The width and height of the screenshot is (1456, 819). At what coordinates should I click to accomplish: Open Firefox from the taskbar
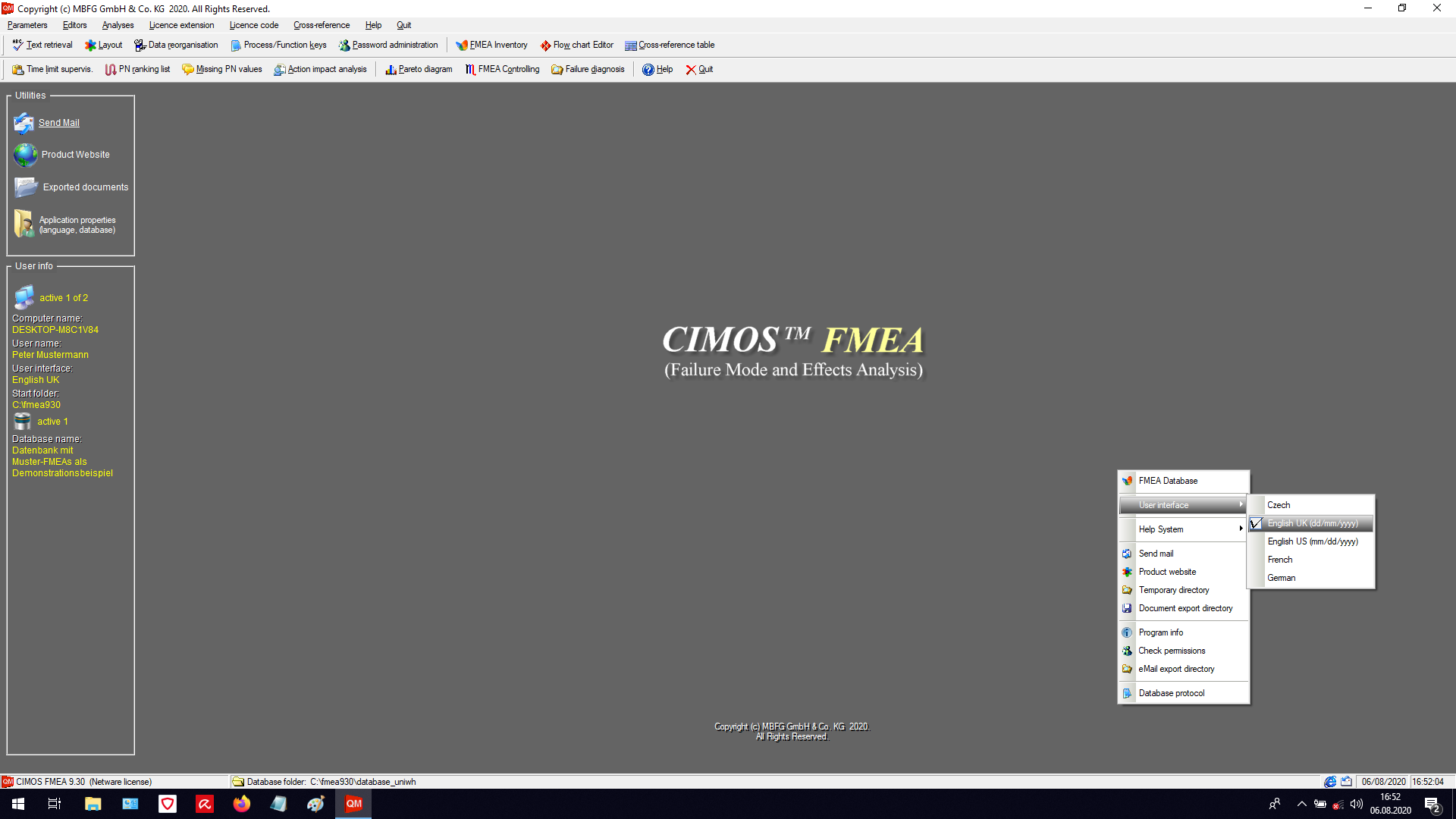coord(241,804)
